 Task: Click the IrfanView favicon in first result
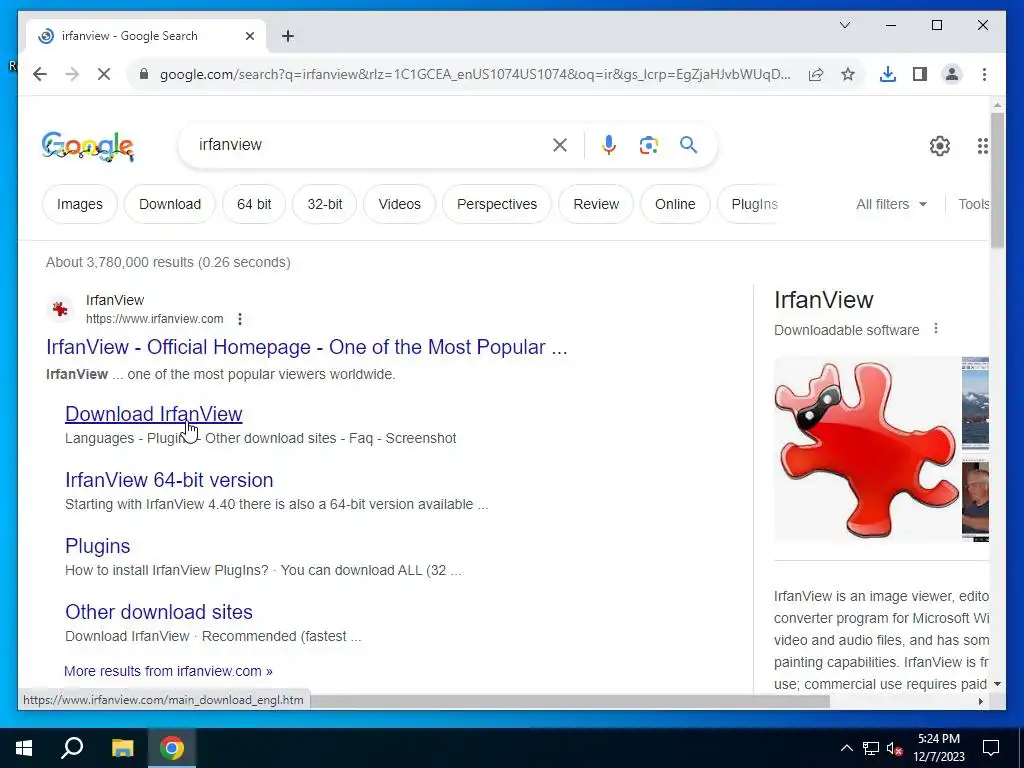(60, 309)
